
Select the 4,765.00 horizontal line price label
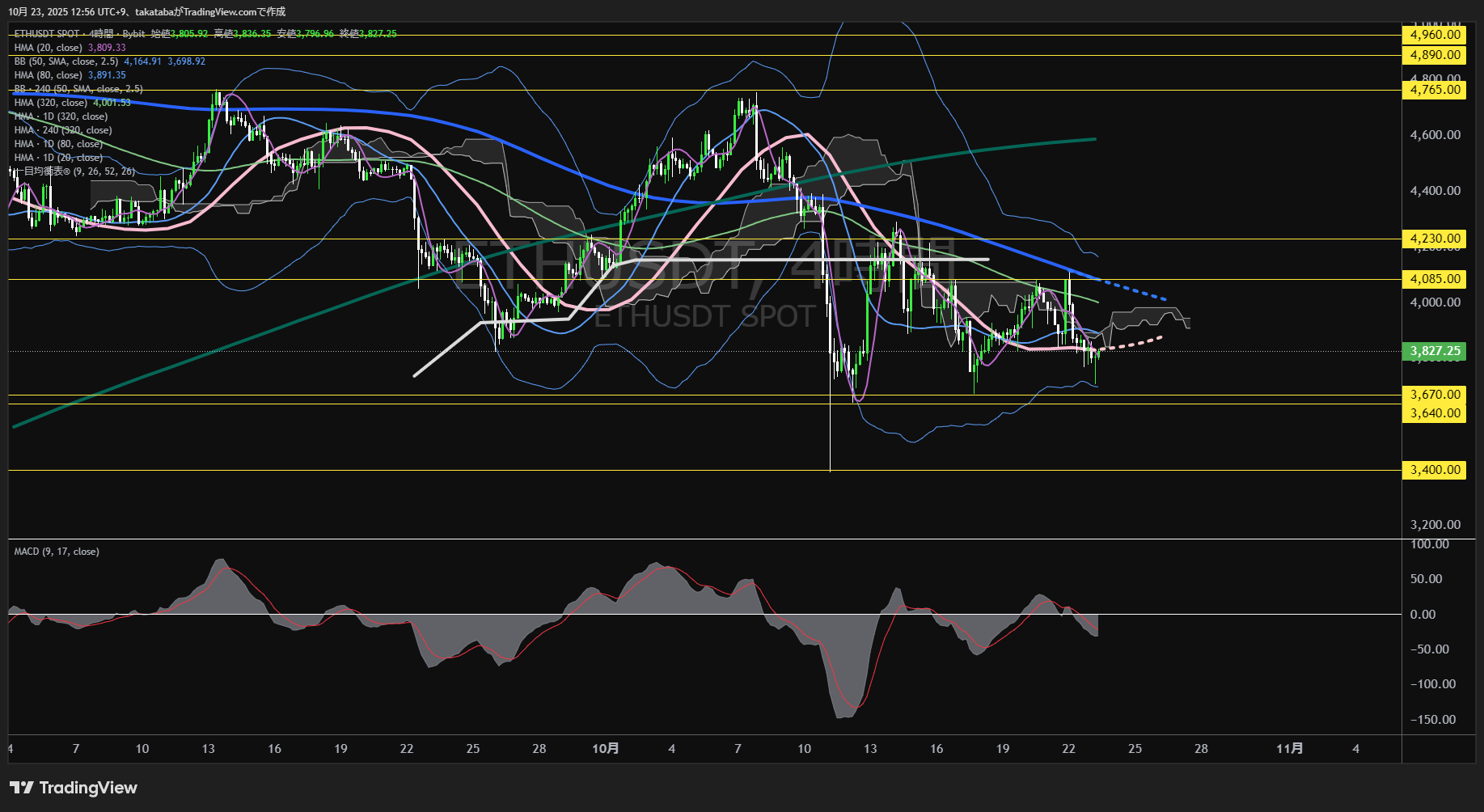coord(1435,90)
